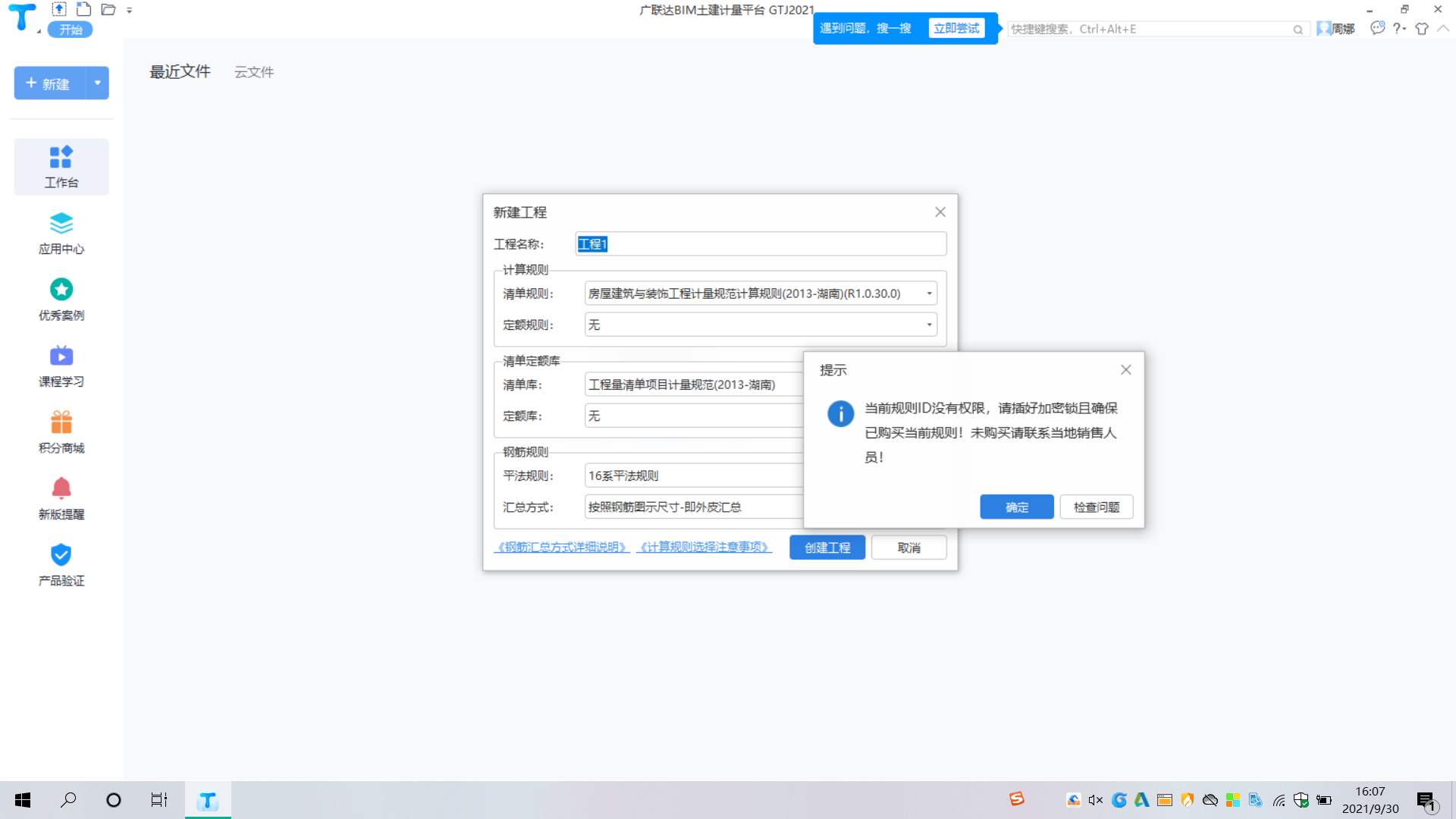Open 积分商城 gift icon
Viewport: 1456px width, 819px height.
[61, 432]
